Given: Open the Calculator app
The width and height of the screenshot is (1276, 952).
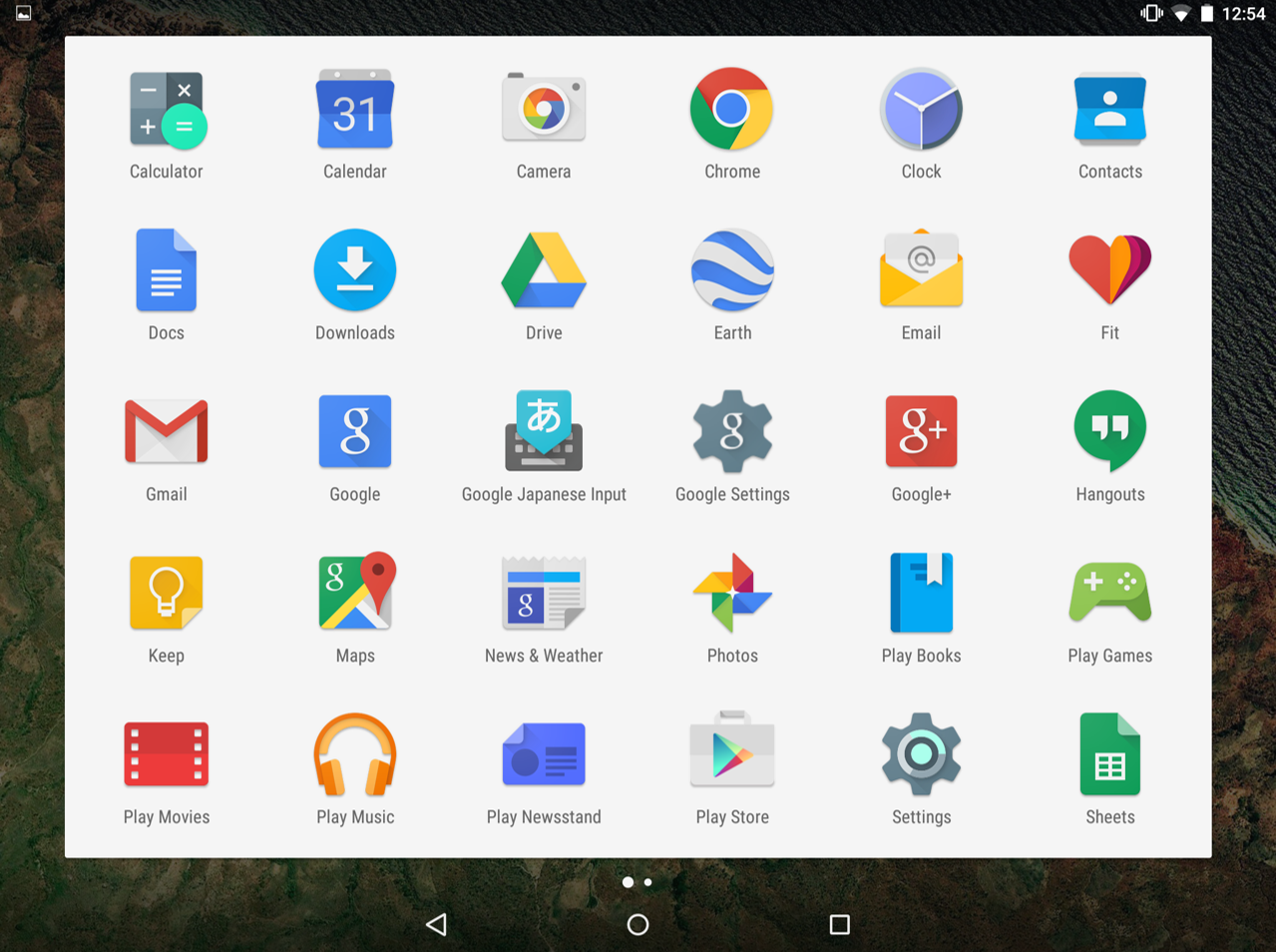Looking at the screenshot, I should (x=167, y=110).
